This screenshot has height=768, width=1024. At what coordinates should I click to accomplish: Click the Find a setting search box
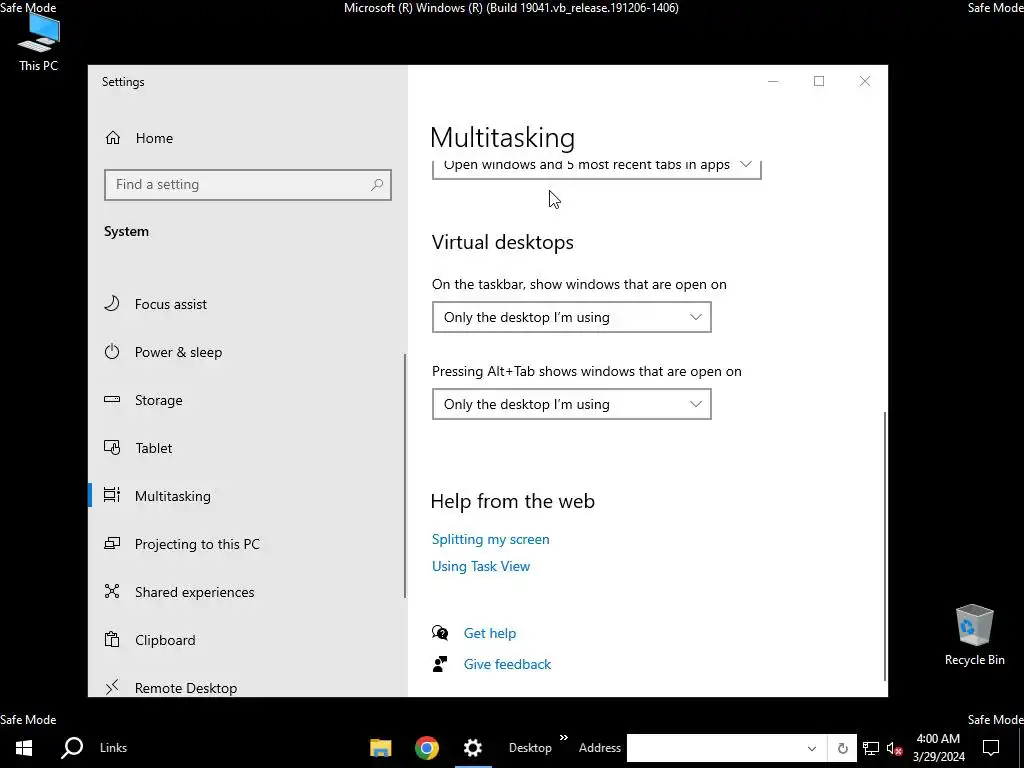click(248, 185)
